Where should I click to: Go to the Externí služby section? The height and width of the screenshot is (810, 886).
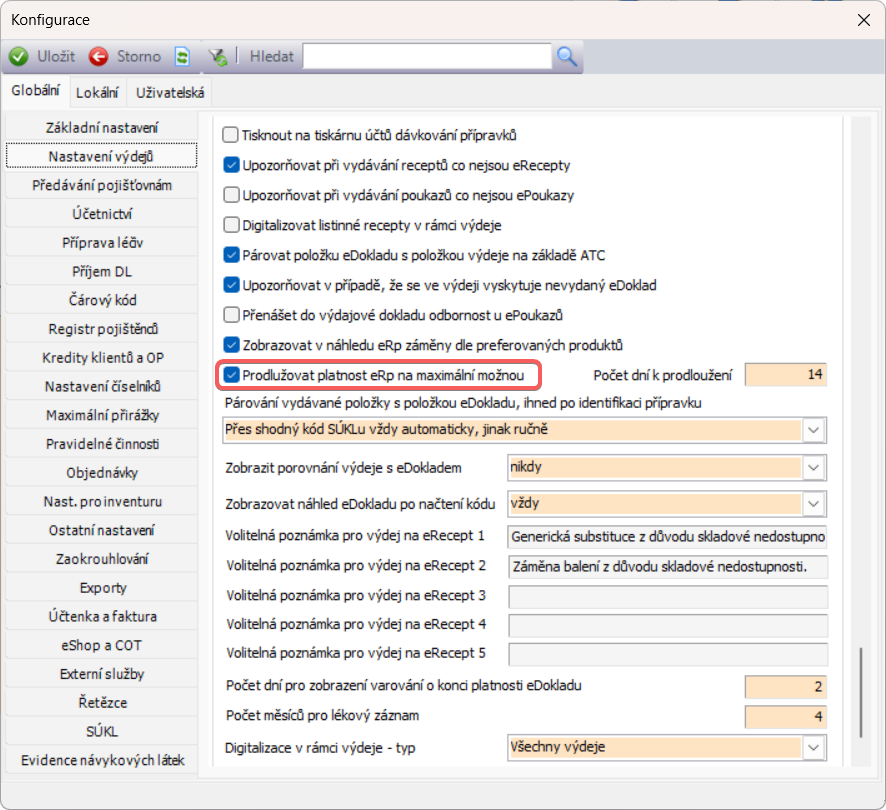click(x=102, y=674)
